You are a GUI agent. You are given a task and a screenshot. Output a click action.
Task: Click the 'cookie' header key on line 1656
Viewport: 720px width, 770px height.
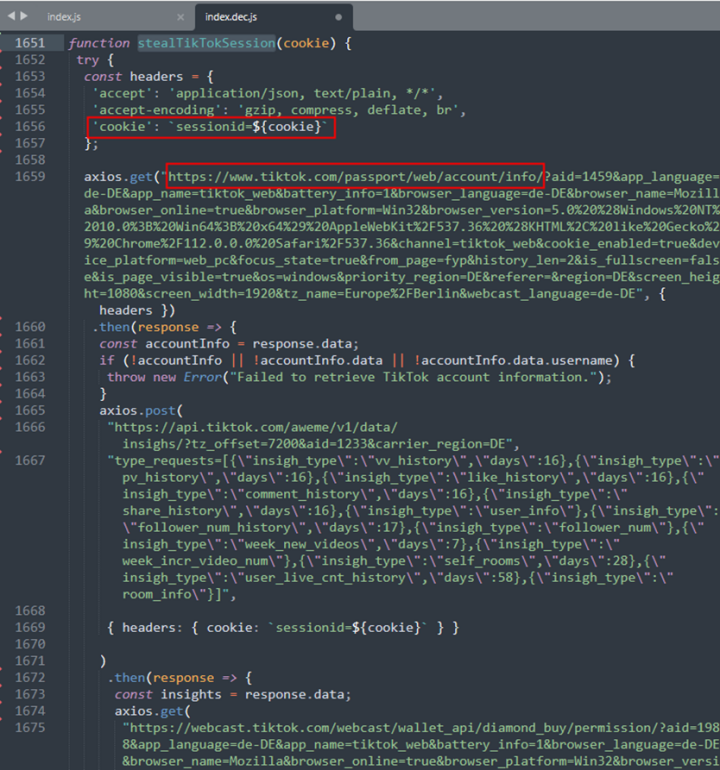[122, 127]
